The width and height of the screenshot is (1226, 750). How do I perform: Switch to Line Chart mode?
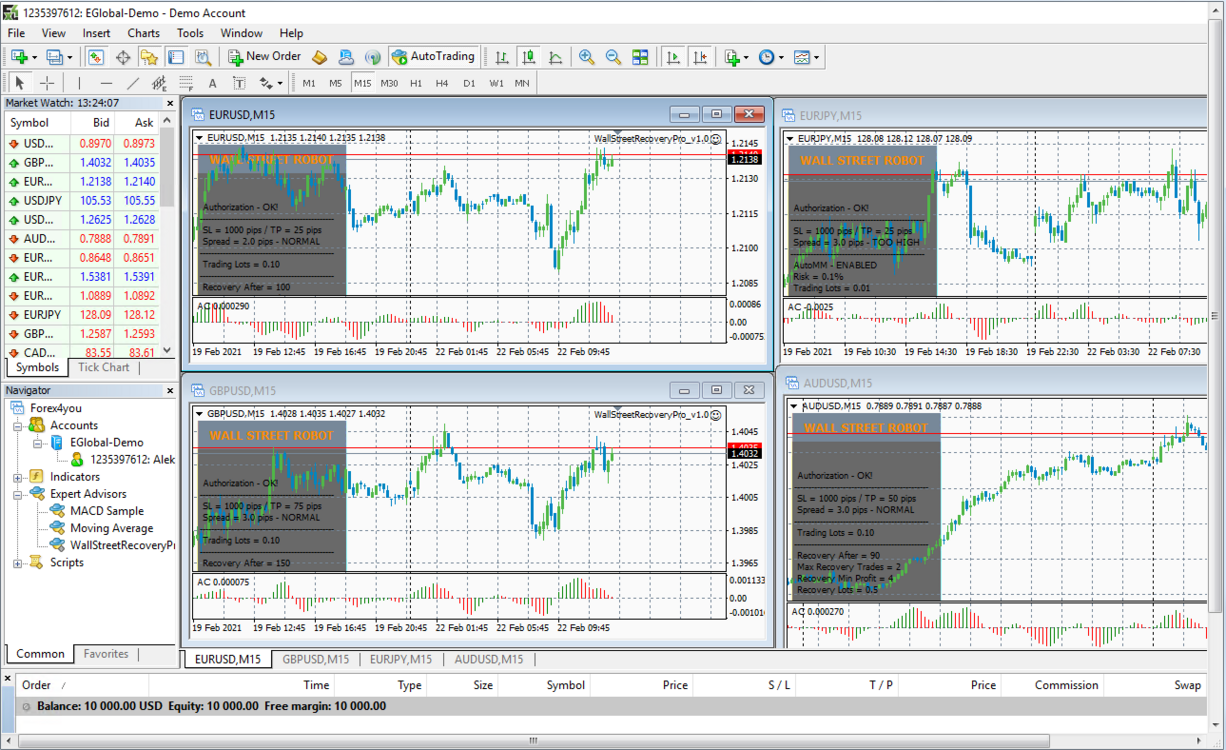[x=555, y=57]
